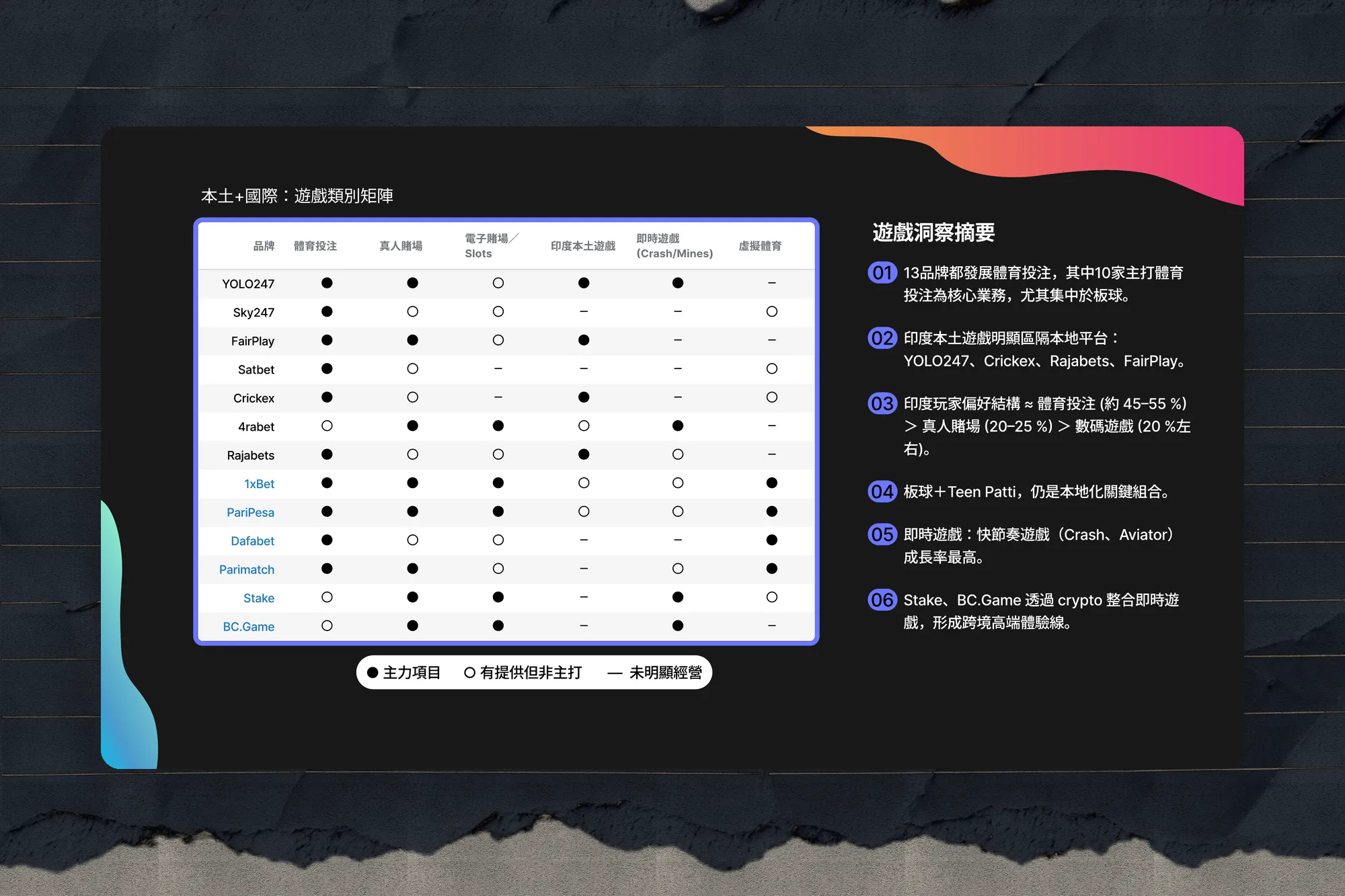Screen dimensions: 1345x896
Task: Click Rajabets' hollow circle under 即時遊戲
Action: 678,454
